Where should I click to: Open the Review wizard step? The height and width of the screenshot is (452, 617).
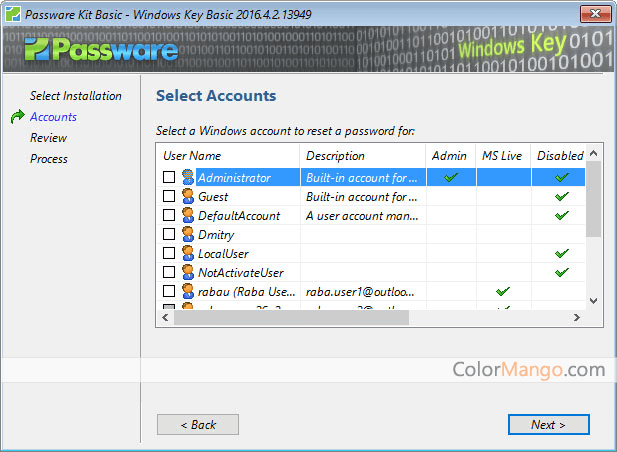tap(48, 138)
